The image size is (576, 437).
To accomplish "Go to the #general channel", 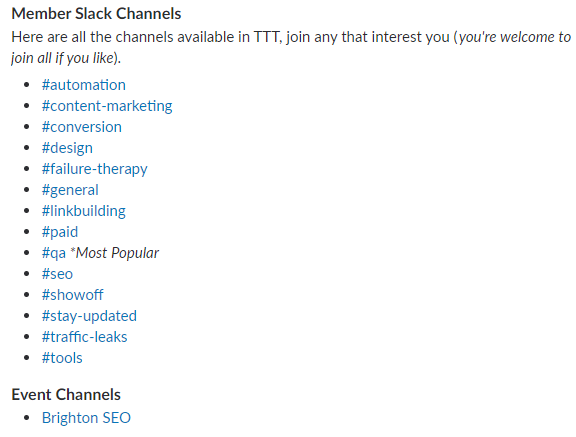I will 70,190.
